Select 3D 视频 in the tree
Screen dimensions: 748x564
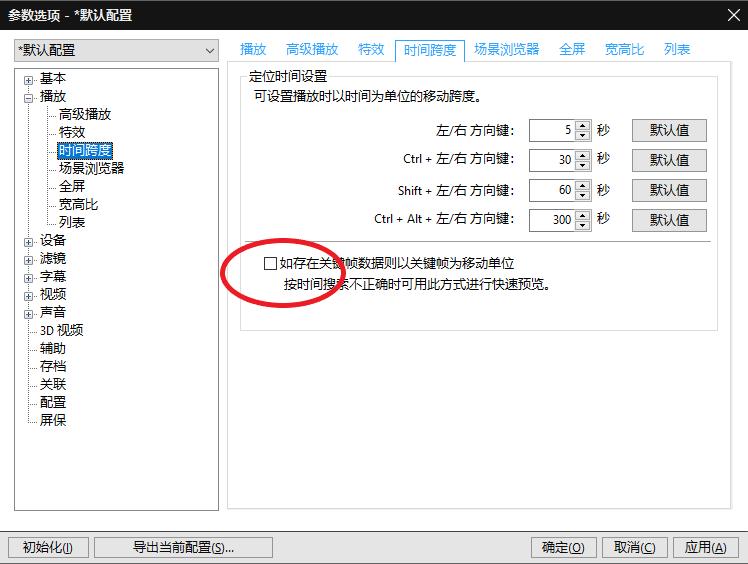[x=62, y=330]
